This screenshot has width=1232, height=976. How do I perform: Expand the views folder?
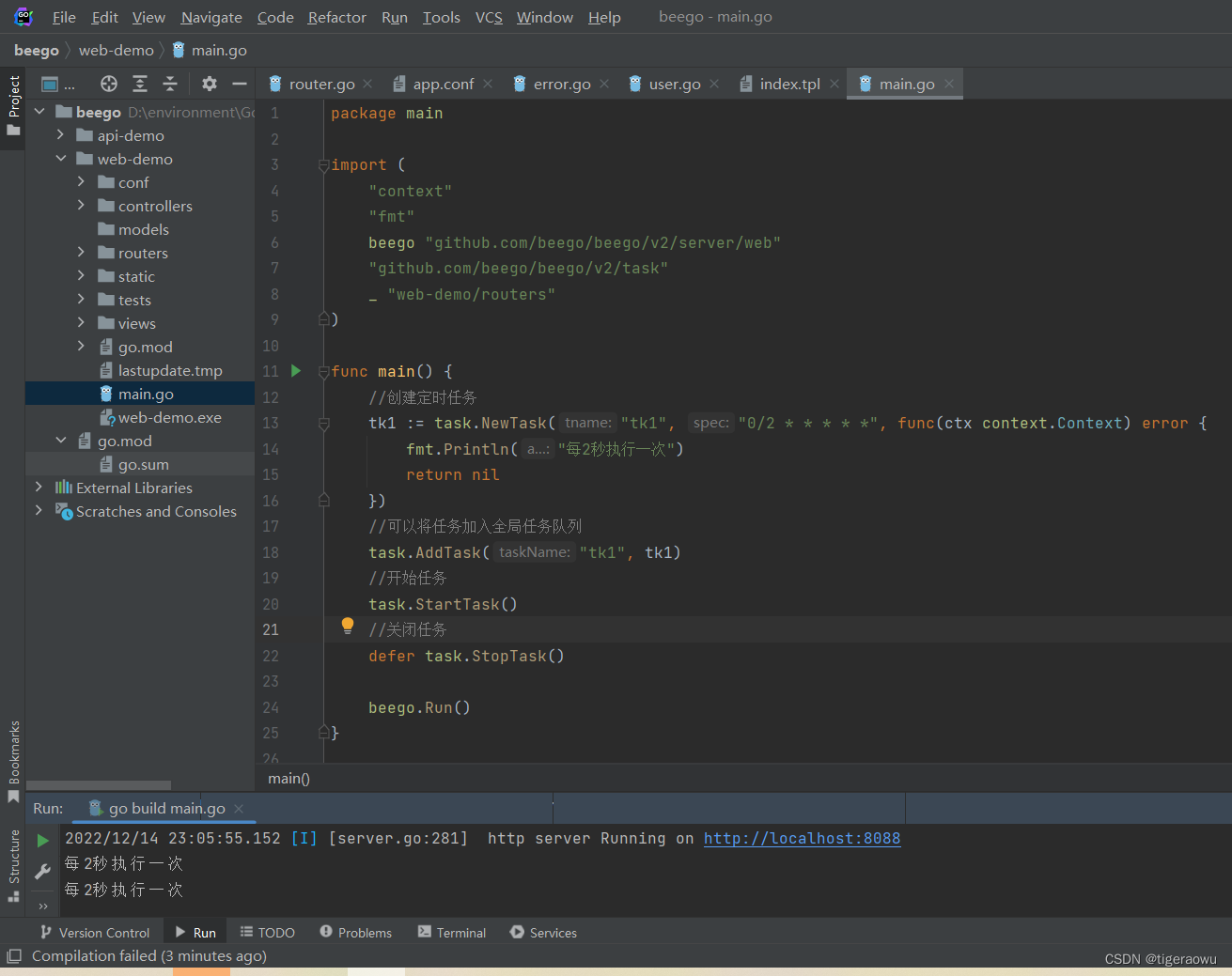(81, 323)
